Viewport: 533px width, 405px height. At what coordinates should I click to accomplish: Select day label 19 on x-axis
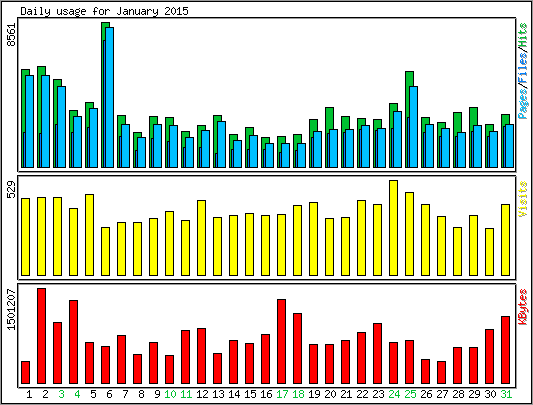314,394
